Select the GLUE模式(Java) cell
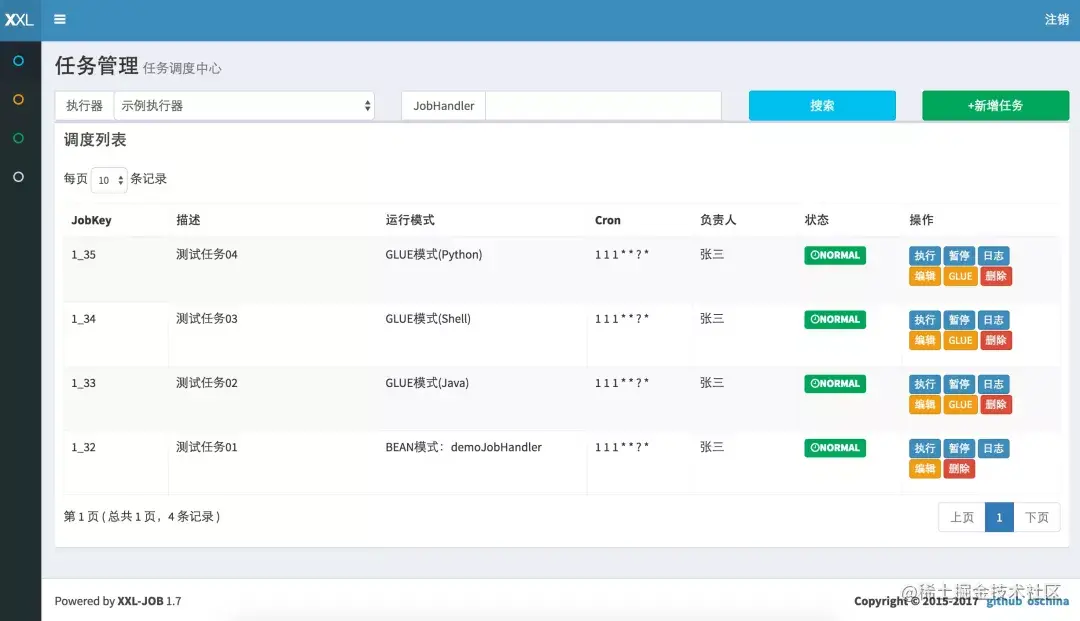 tap(427, 383)
